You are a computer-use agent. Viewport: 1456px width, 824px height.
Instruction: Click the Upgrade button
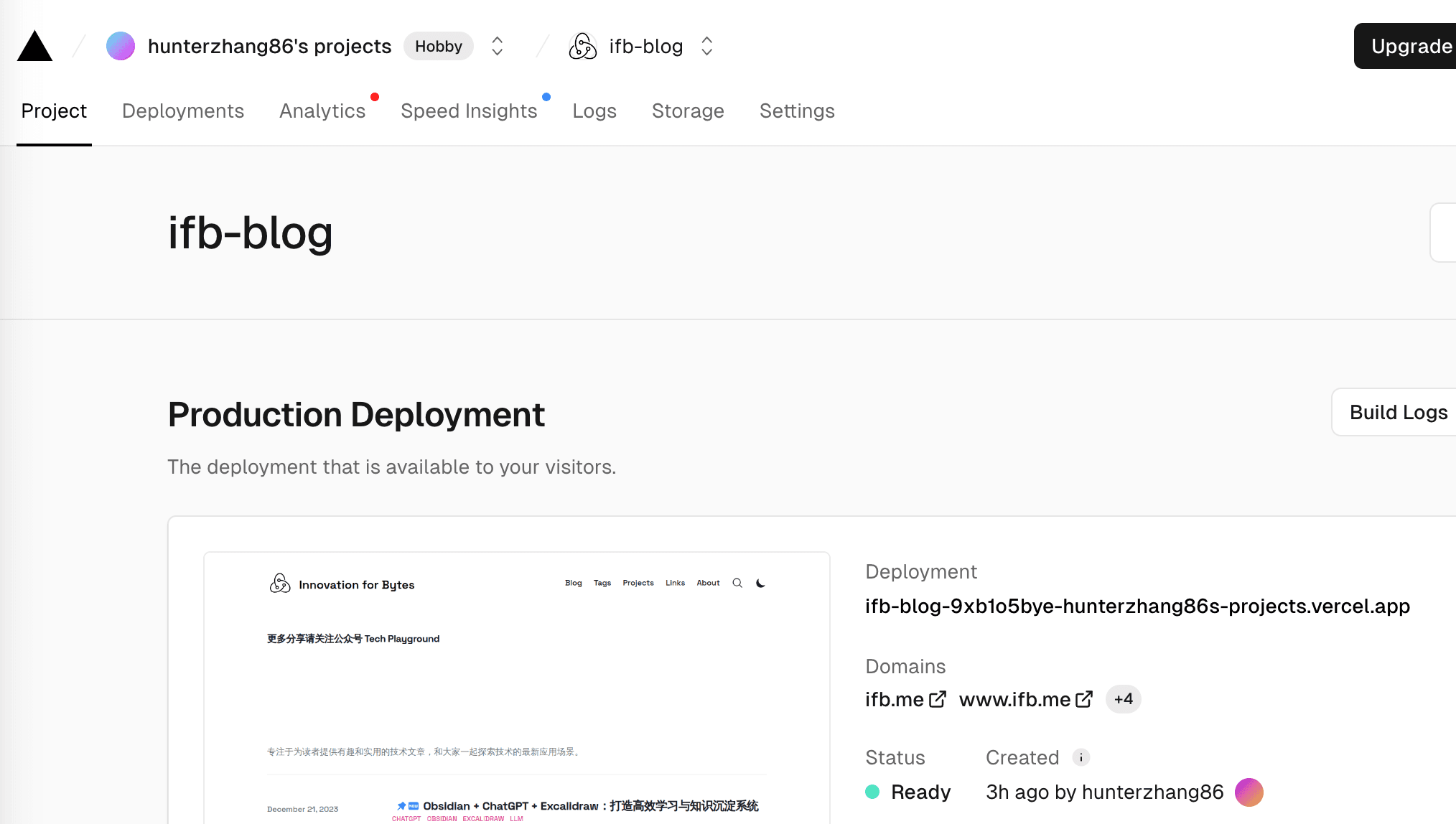pyautogui.click(x=1407, y=47)
